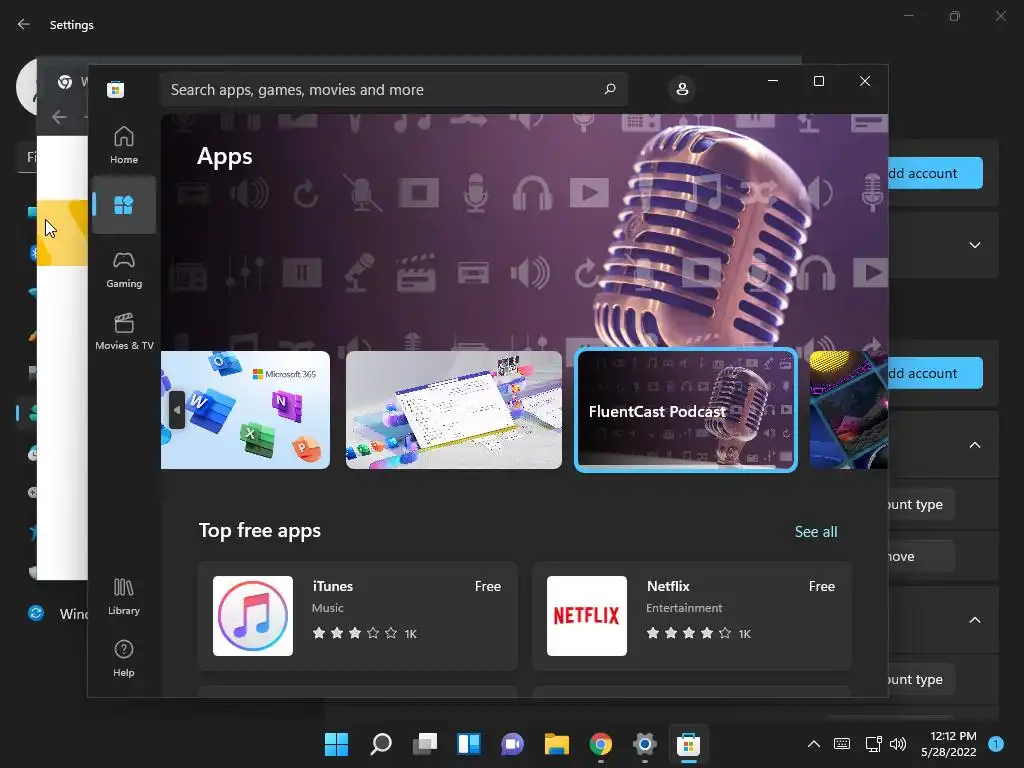Image resolution: width=1024 pixels, height=768 pixels.
Task: Click back arrow in Chrome window behind
Action: coord(59,117)
